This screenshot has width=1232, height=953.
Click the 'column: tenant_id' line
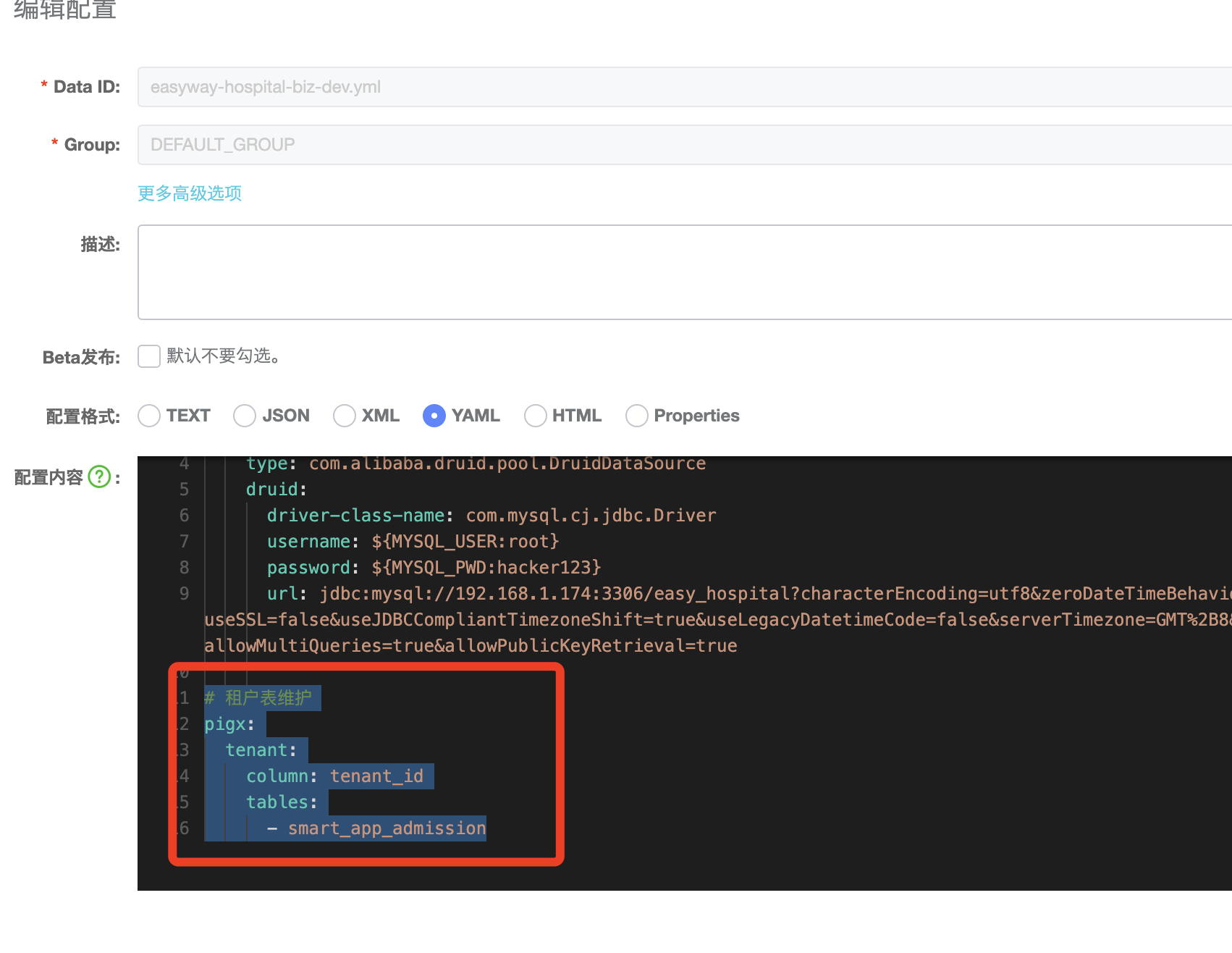pos(334,776)
